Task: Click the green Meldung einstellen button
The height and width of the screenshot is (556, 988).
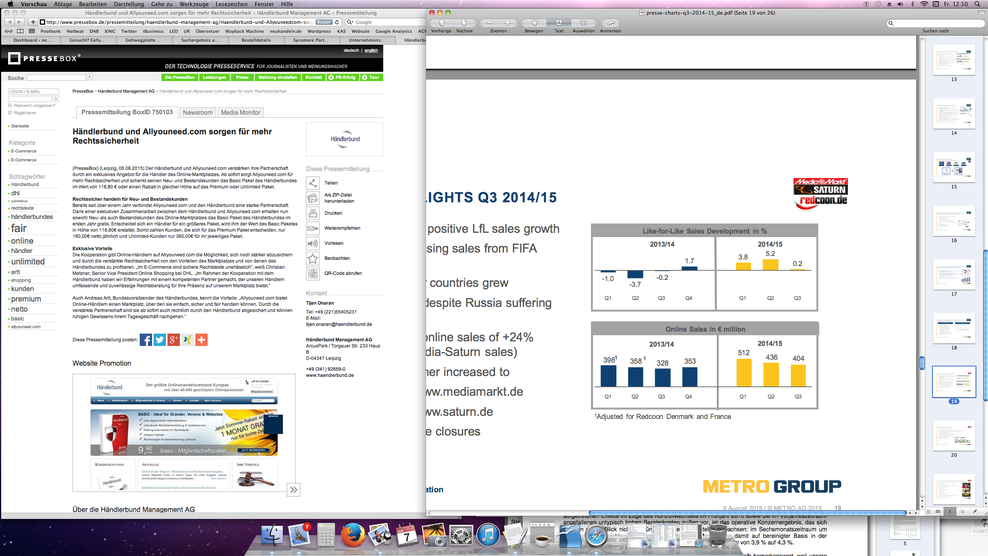Action: point(277,78)
